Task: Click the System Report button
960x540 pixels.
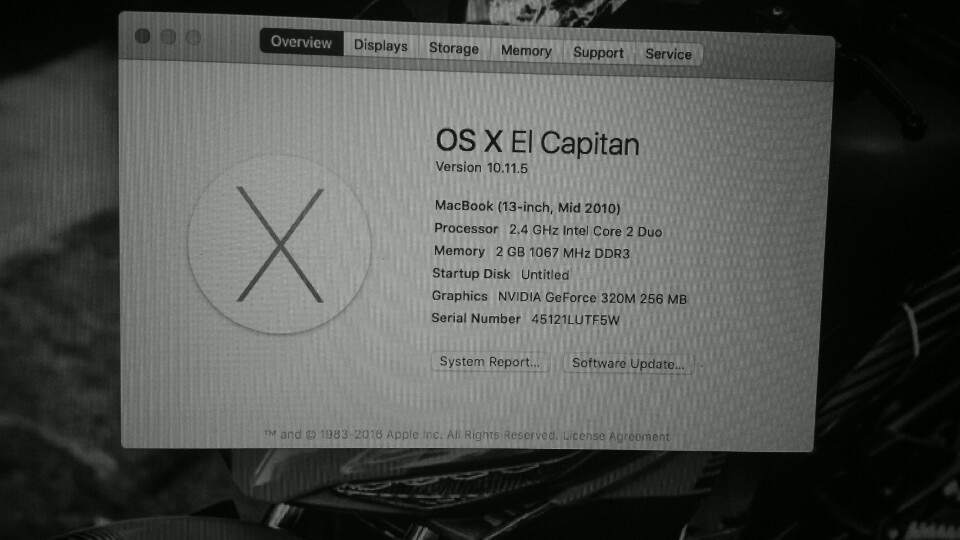Action: point(490,362)
